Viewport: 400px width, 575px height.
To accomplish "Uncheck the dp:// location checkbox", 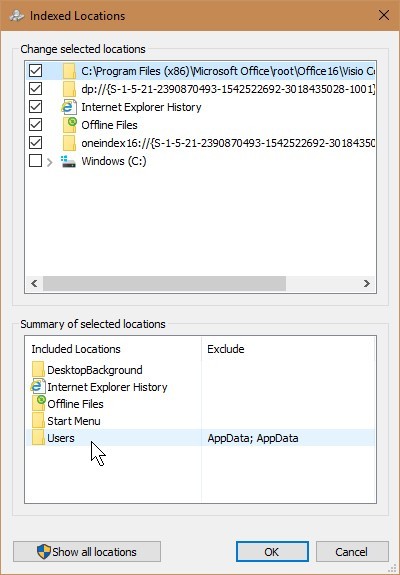I will coord(36,89).
